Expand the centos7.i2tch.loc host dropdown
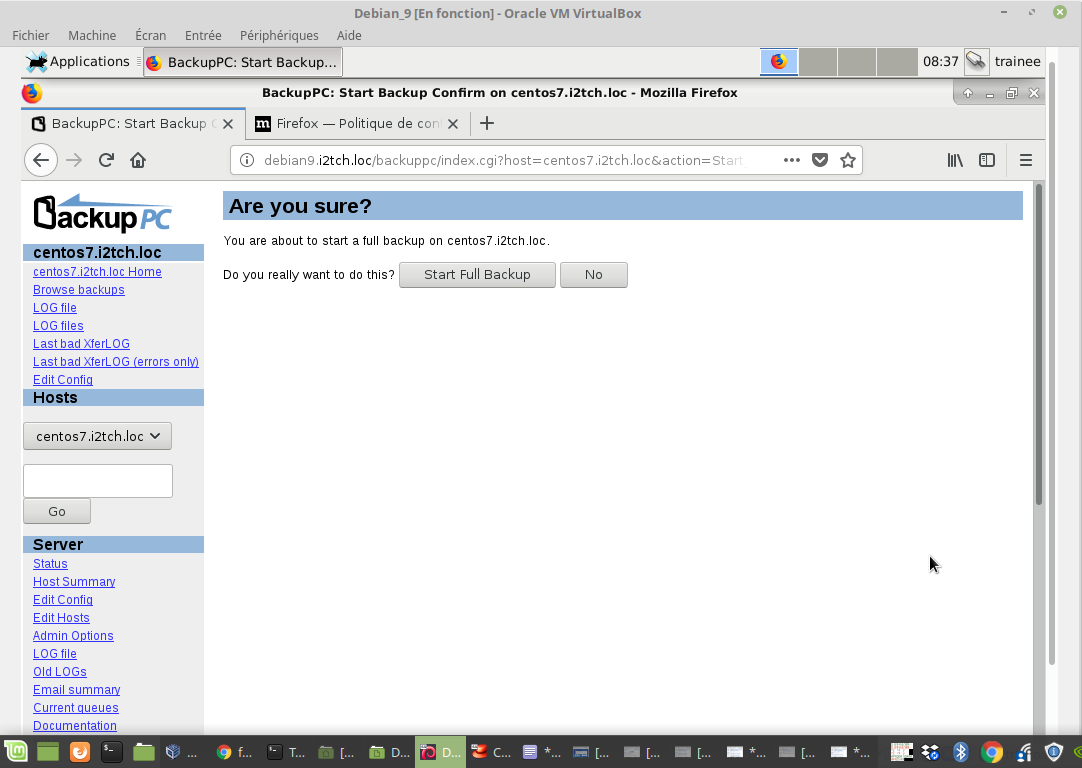 (x=97, y=436)
